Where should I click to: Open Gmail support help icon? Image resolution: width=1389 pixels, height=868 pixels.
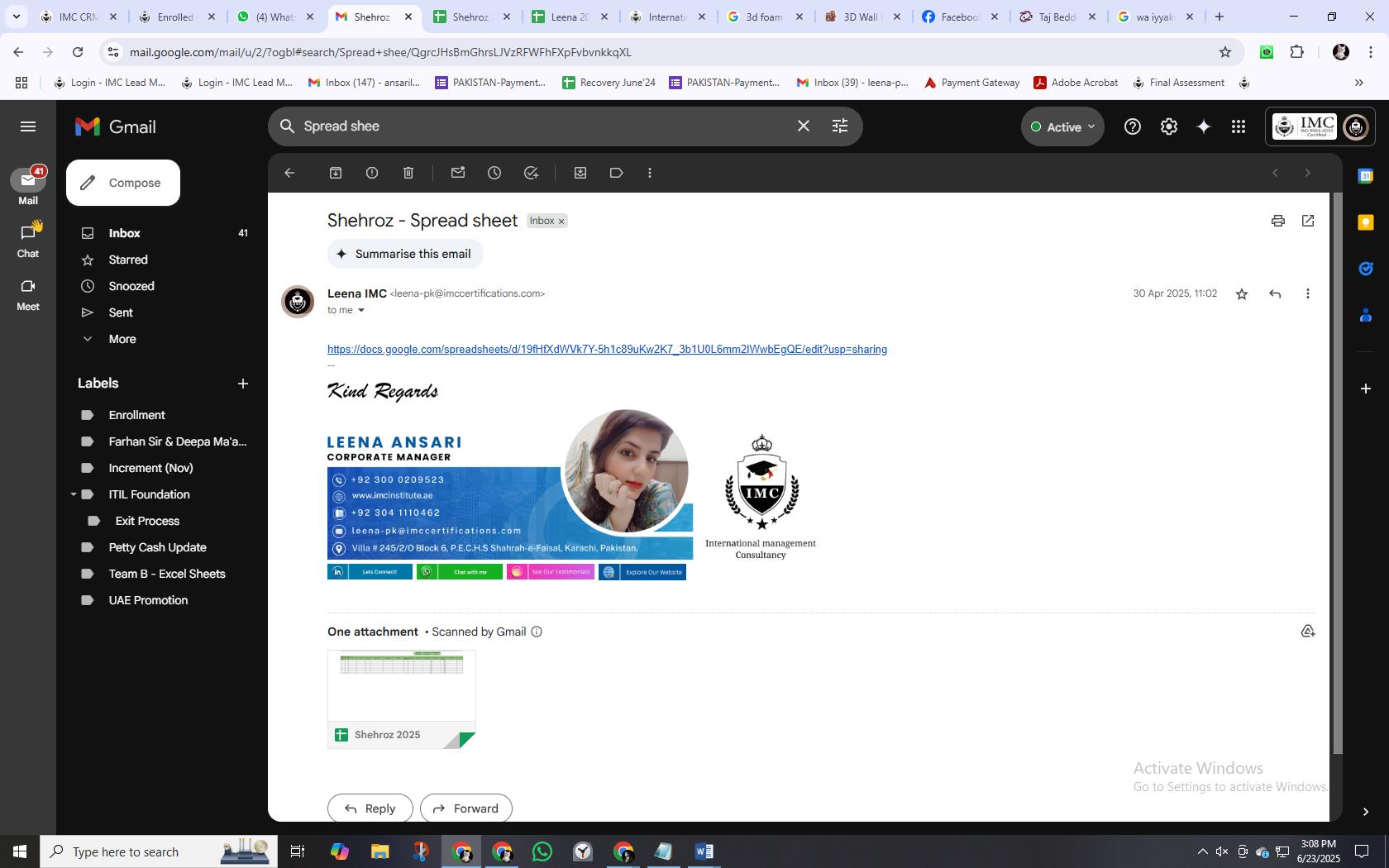1133,126
